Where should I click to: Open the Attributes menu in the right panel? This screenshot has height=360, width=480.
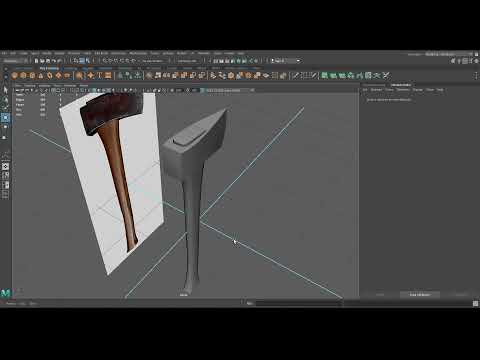[x=403, y=90]
